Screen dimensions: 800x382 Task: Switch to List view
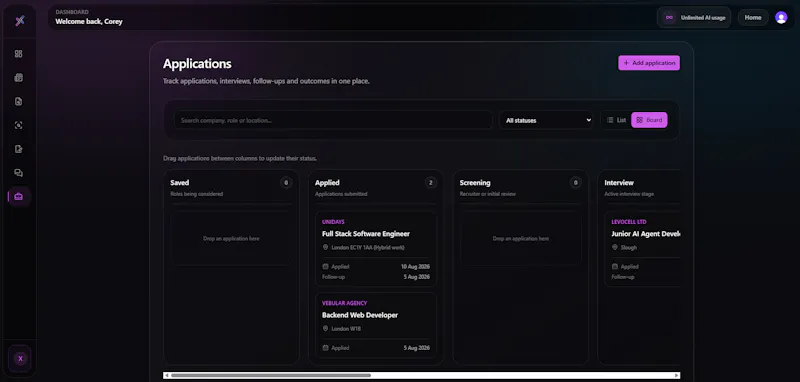(x=616, y=120)
